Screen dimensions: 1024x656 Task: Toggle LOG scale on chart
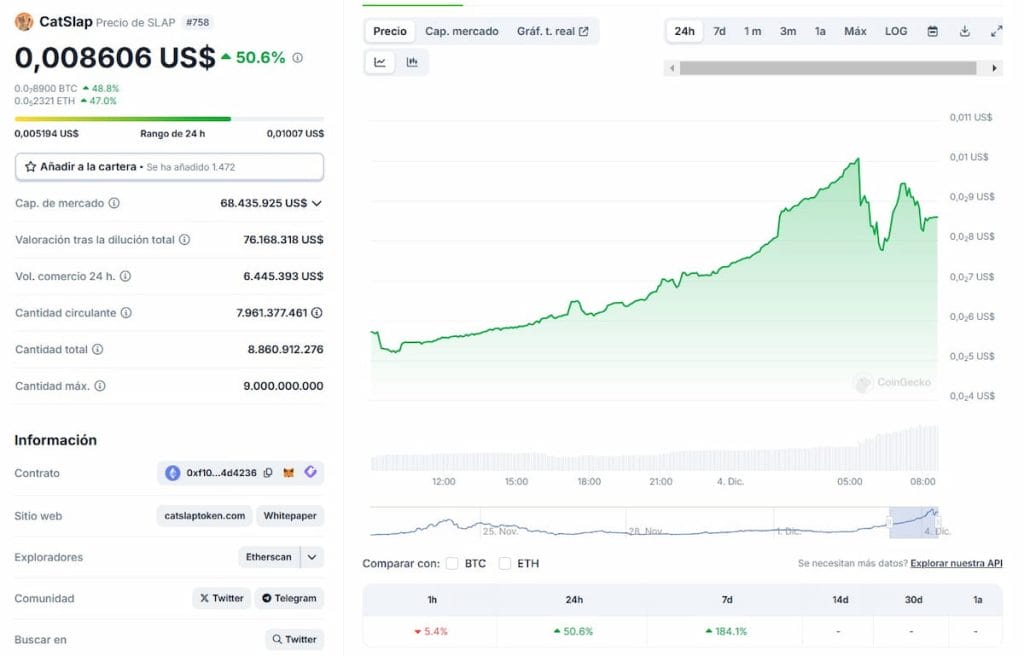895,31
